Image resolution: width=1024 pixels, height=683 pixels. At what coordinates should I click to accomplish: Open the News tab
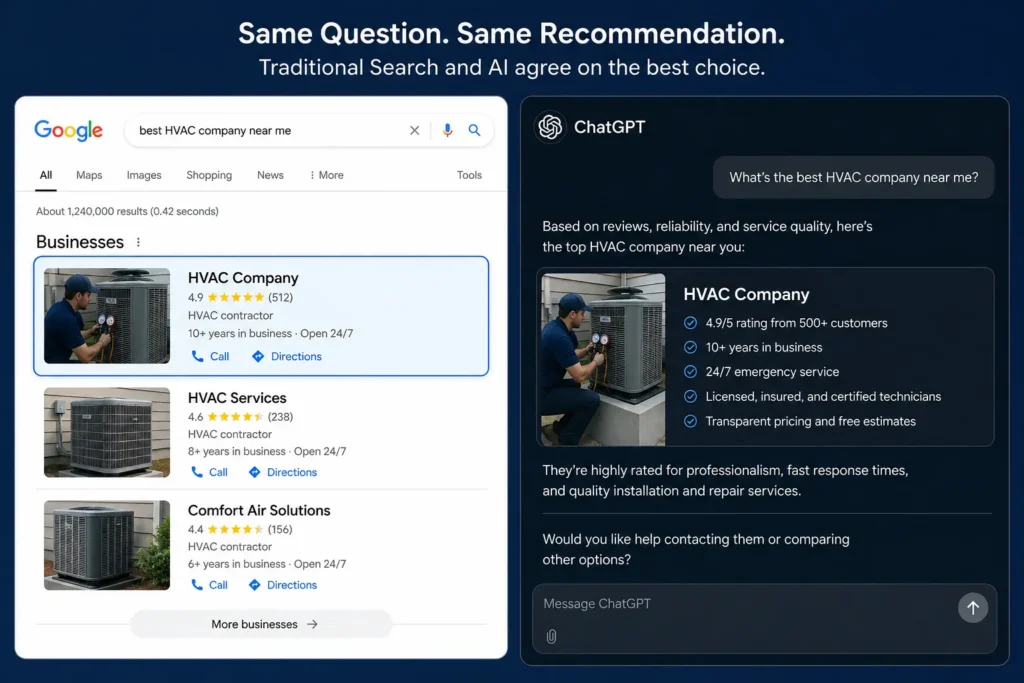(270, 175)
